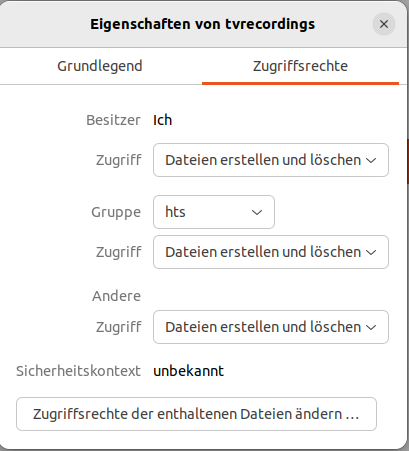
Task: Open the Gruppe dropdown showing hts
Action: click(214, 212)
